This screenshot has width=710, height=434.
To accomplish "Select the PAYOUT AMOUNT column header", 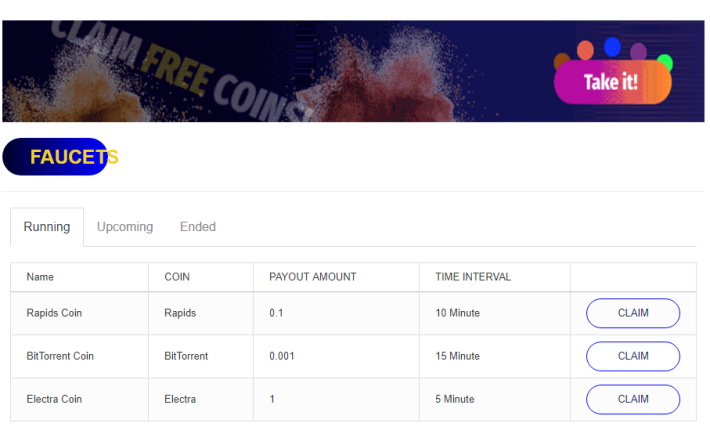I will tap(312, 277).
